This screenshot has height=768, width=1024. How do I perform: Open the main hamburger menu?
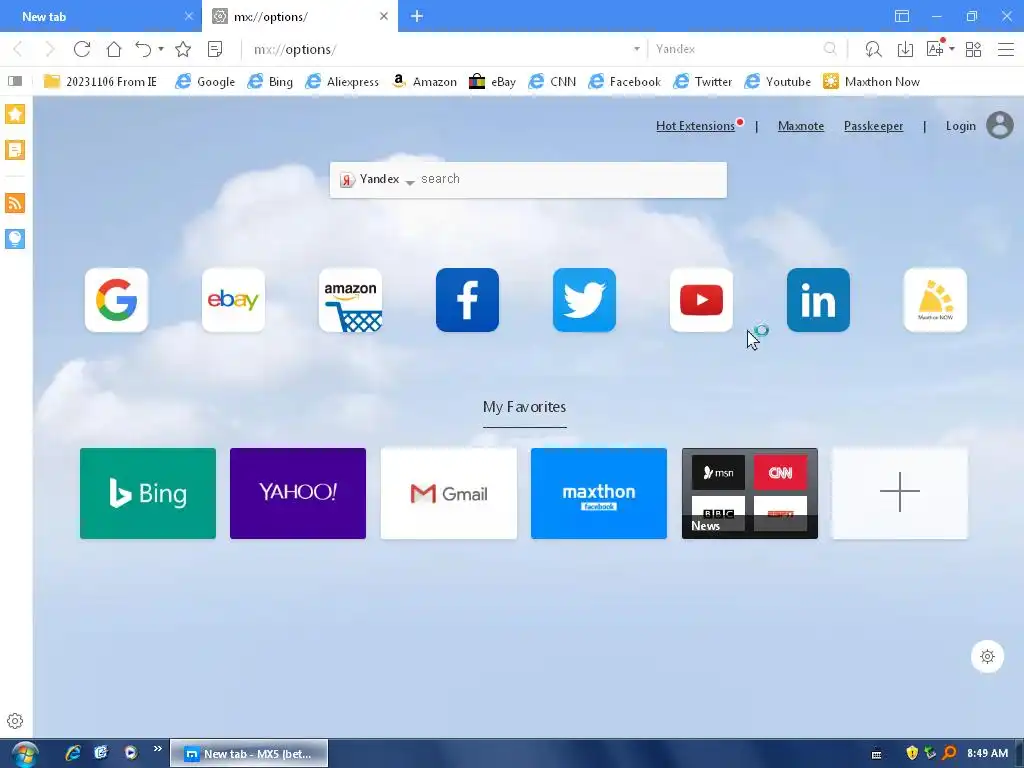pos(1006,49)
